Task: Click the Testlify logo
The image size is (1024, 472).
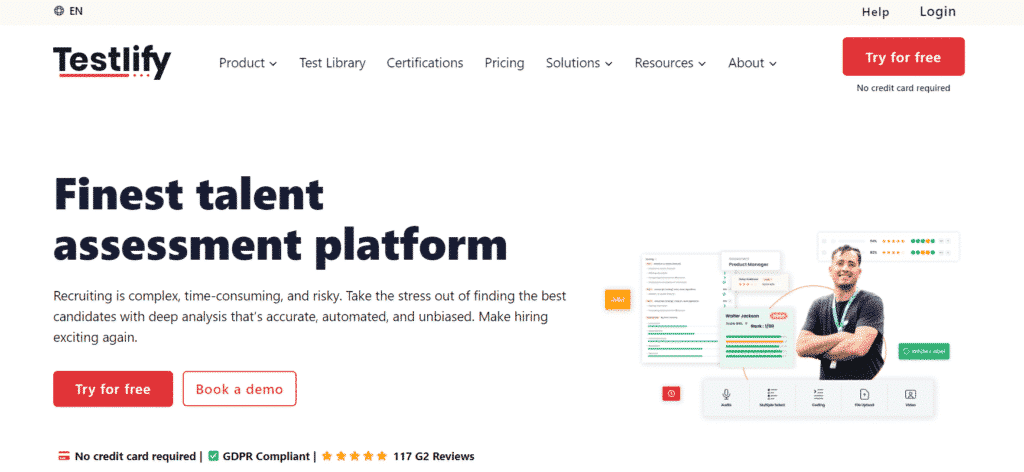Action: (112, 63)
